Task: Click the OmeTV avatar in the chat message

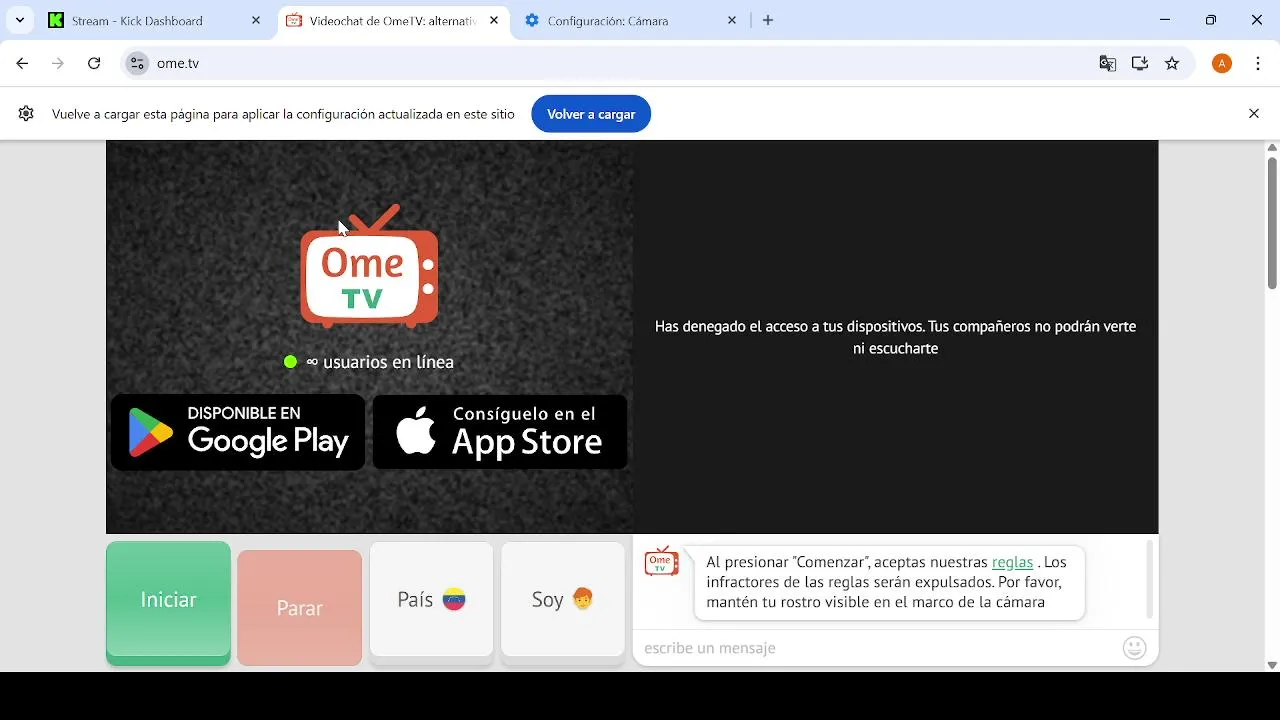Action: coord(661,562)
